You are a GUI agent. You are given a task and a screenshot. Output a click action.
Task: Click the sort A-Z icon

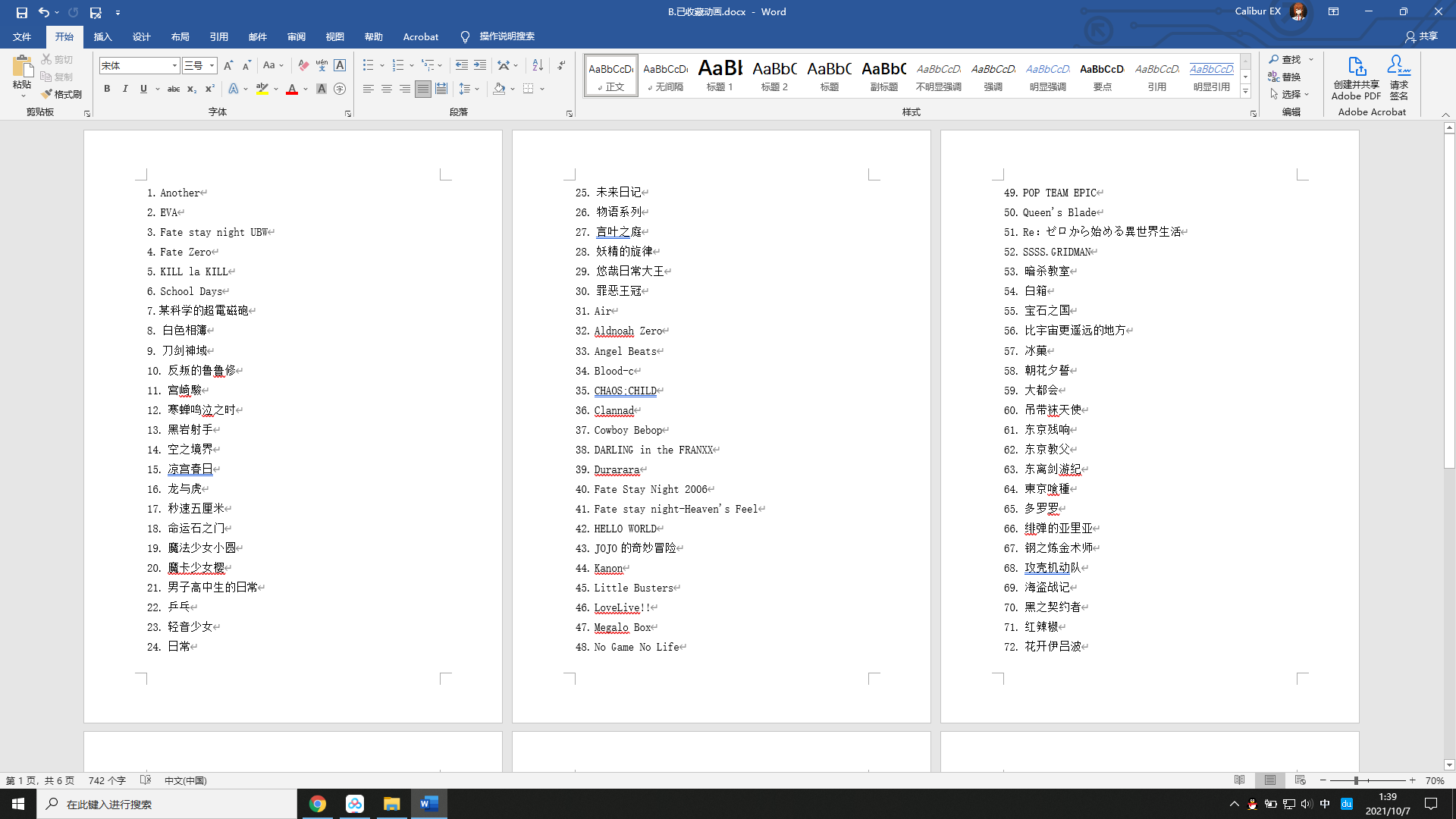tap(538, 66)
